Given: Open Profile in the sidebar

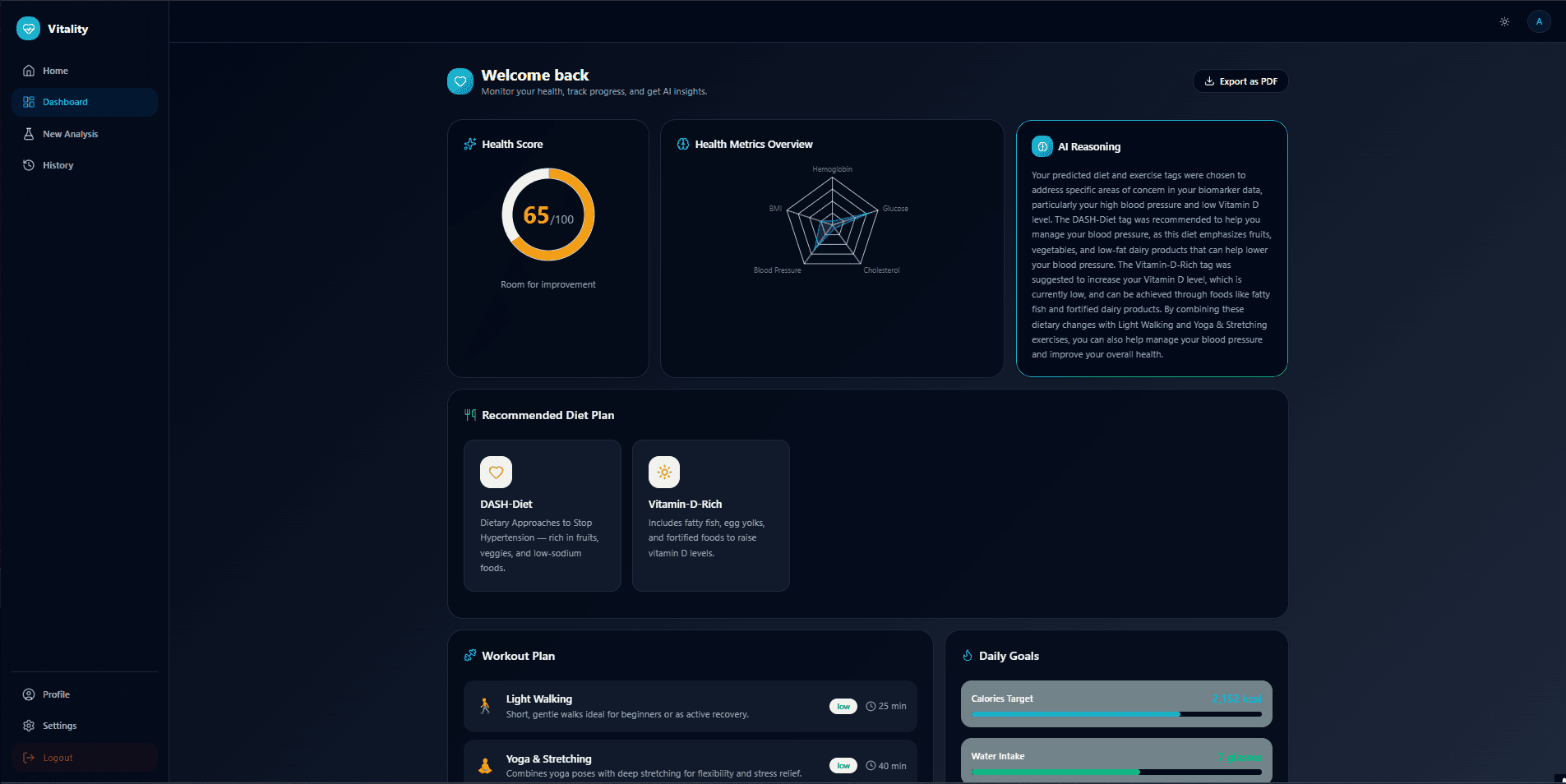Looking at the screenshot, I should [x=85, y=694].
